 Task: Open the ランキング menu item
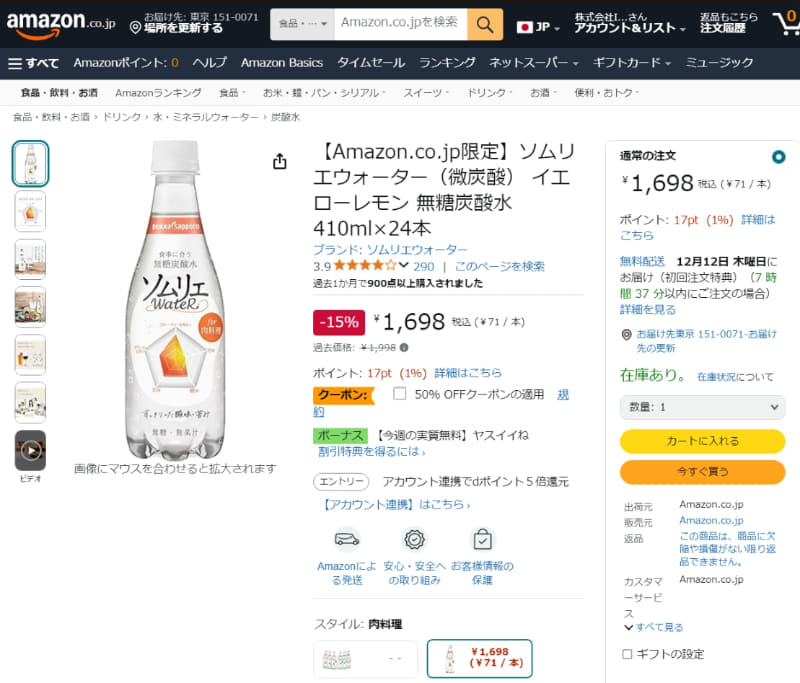point(447,63)
